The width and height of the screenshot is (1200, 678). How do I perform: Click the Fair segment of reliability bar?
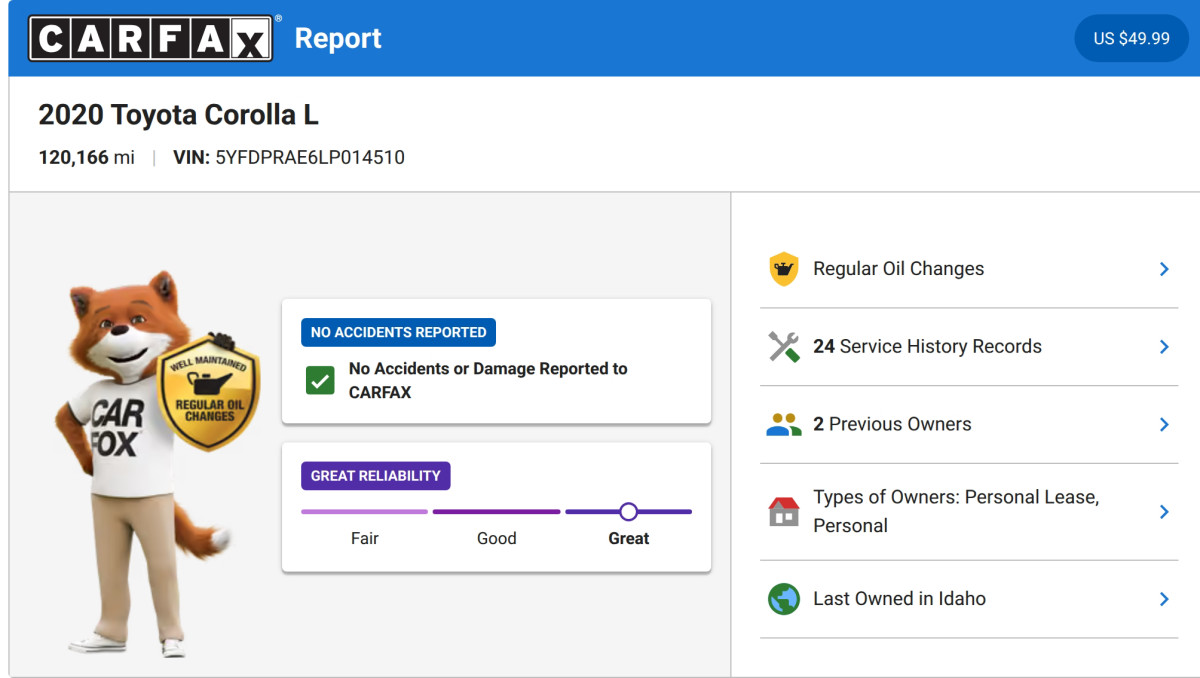pyautogui.click(x=364, y=512)
